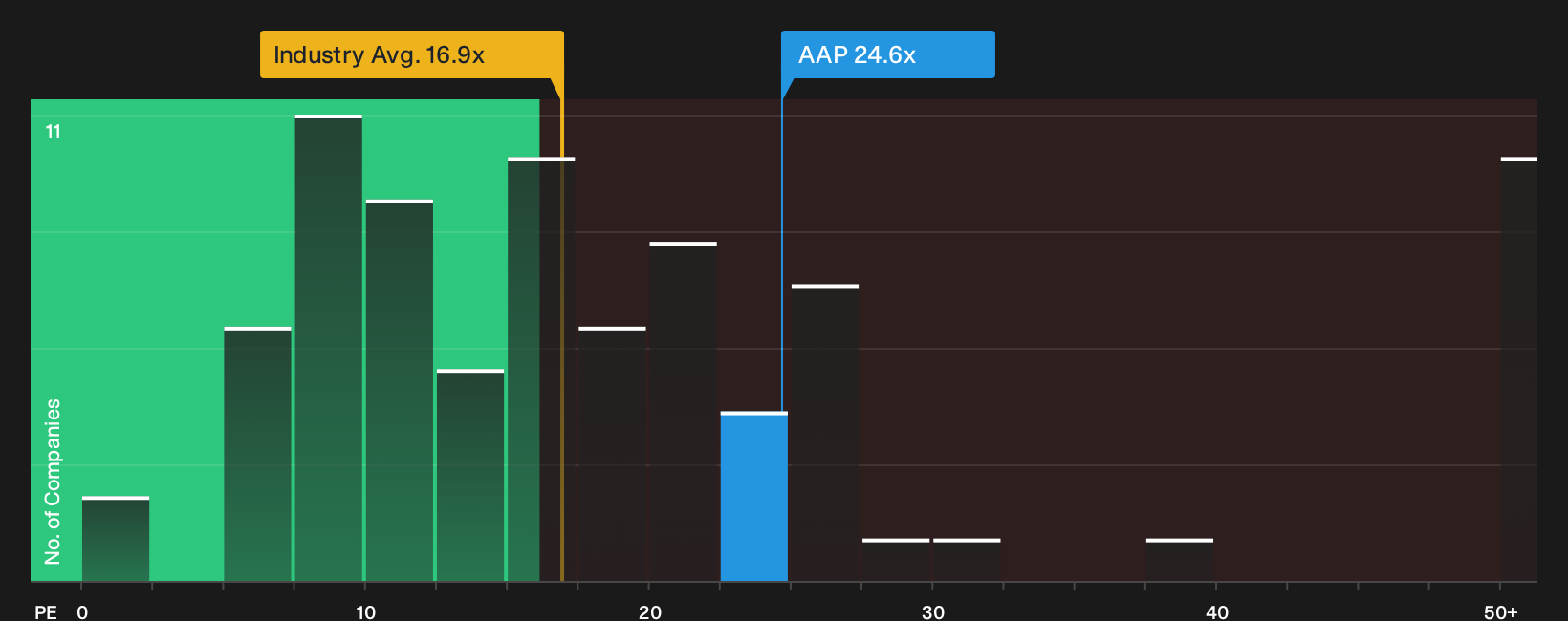
Task: Click the 50+ PE histogram bar
Action: [x=1519, y=370]
